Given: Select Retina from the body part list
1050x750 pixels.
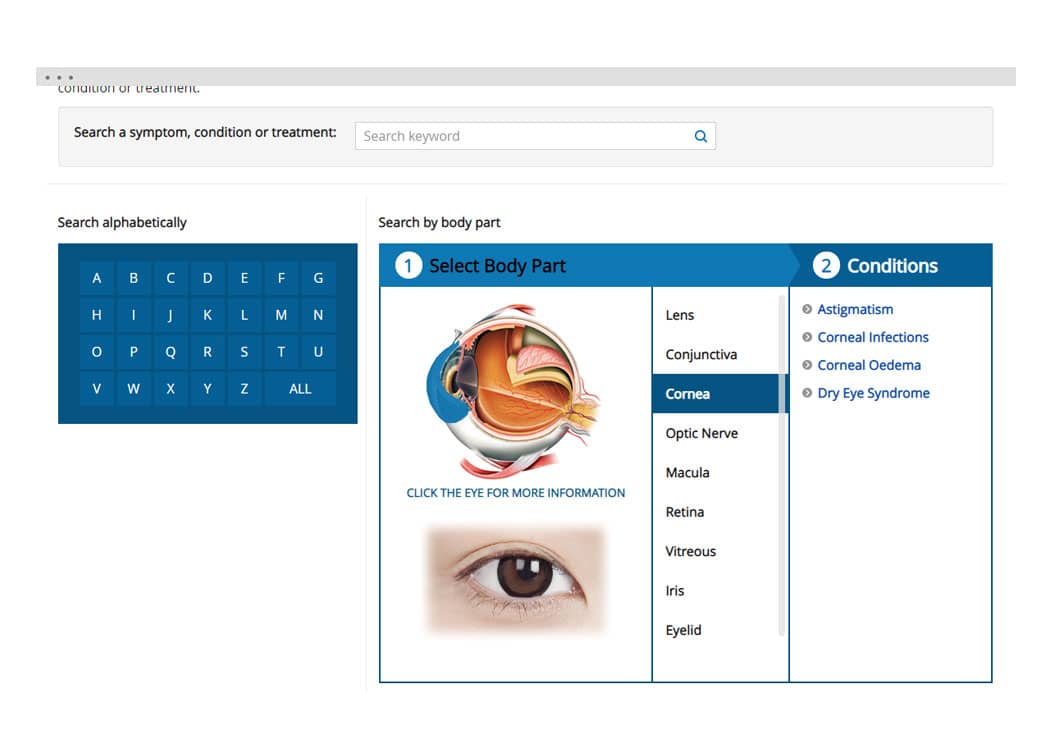Looking at the screenshot, I should point(685,512).
